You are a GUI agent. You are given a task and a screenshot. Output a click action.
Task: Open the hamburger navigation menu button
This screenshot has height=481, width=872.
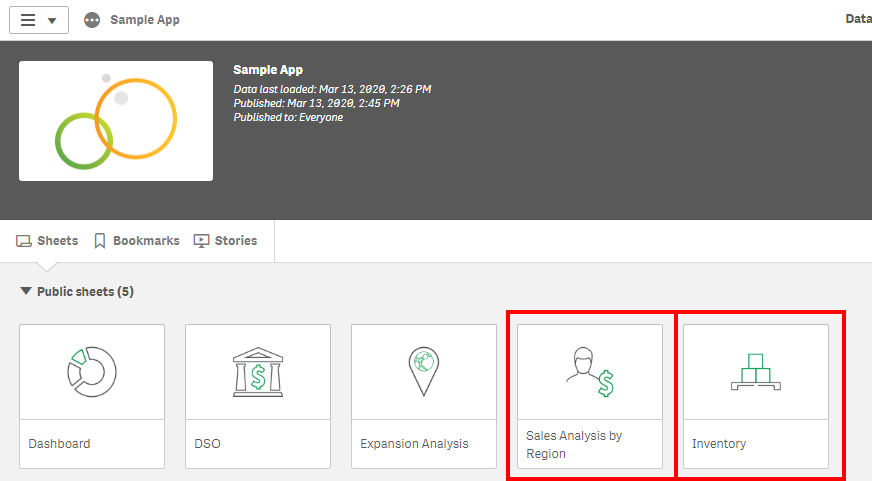click(x=39, y=20)
